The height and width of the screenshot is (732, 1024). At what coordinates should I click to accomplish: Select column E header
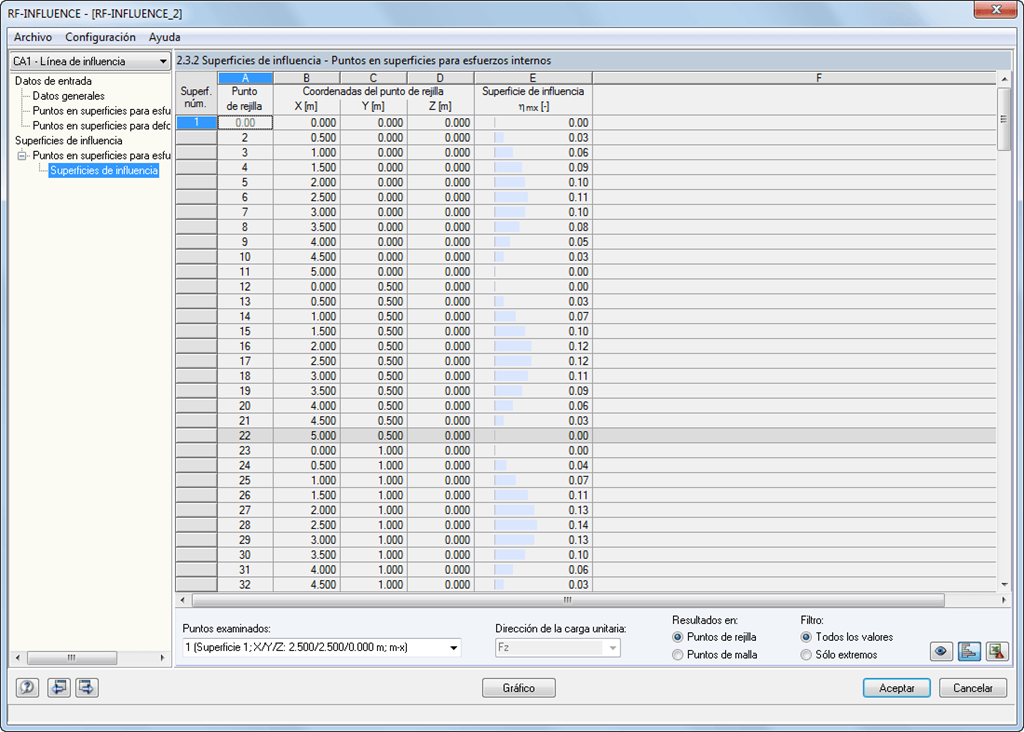pos(533,78)
